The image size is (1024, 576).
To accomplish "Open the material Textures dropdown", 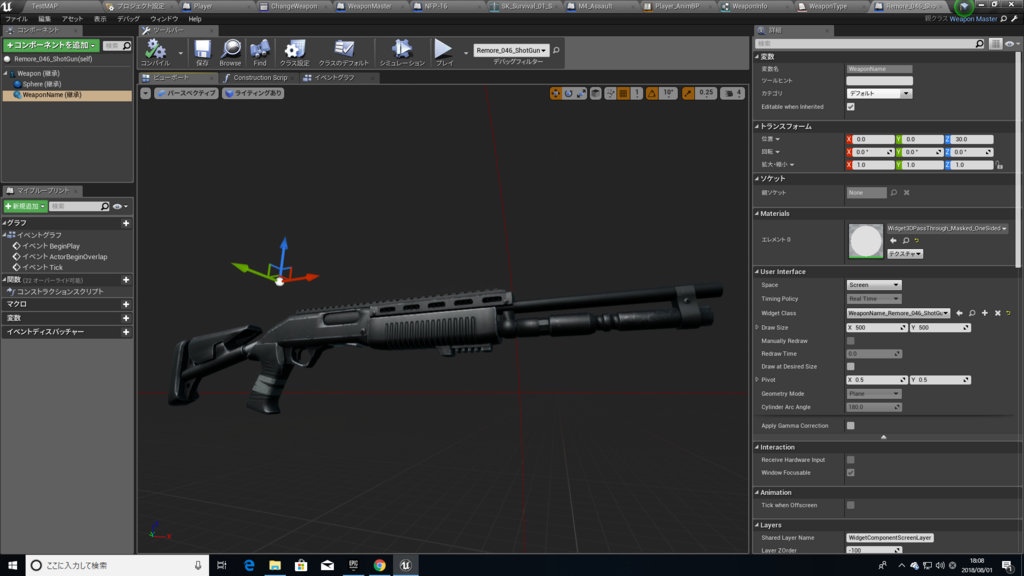I will pos(904,253).
